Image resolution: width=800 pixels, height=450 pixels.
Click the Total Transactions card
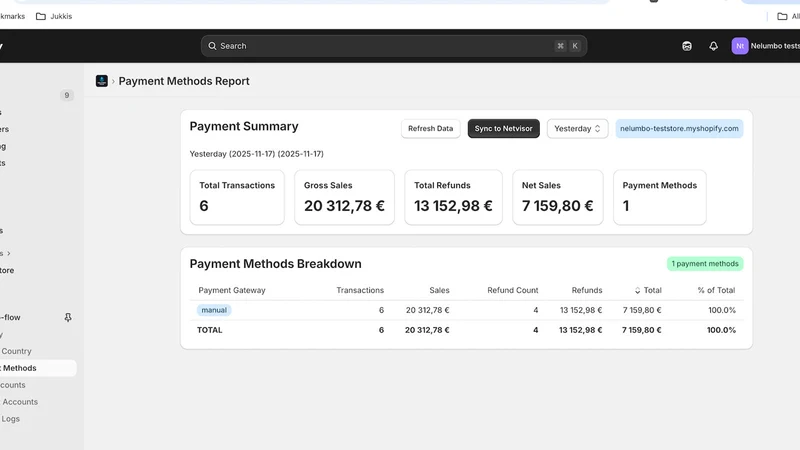coord(237,197)
